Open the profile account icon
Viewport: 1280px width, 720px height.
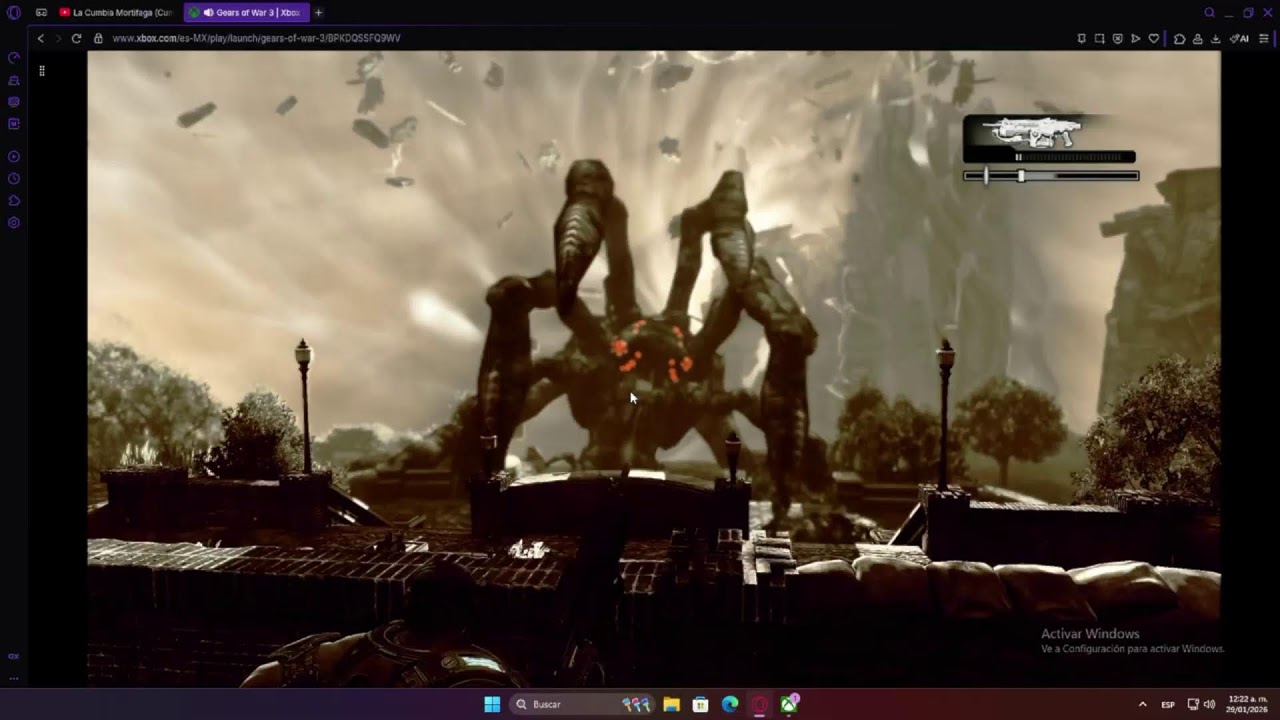click(1197, 38)
